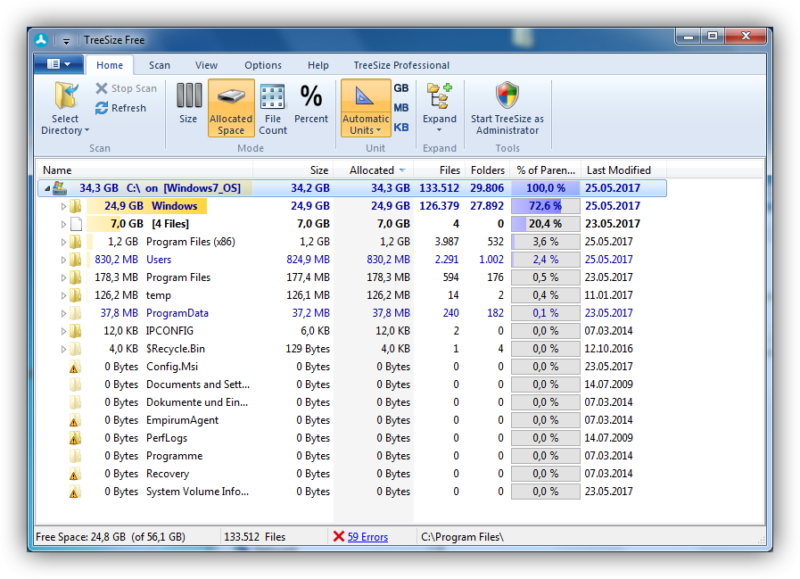Image resolution: width=800 pixels, height=579 pixels.
Task: Sort by the Files column header
Action: 439,170
